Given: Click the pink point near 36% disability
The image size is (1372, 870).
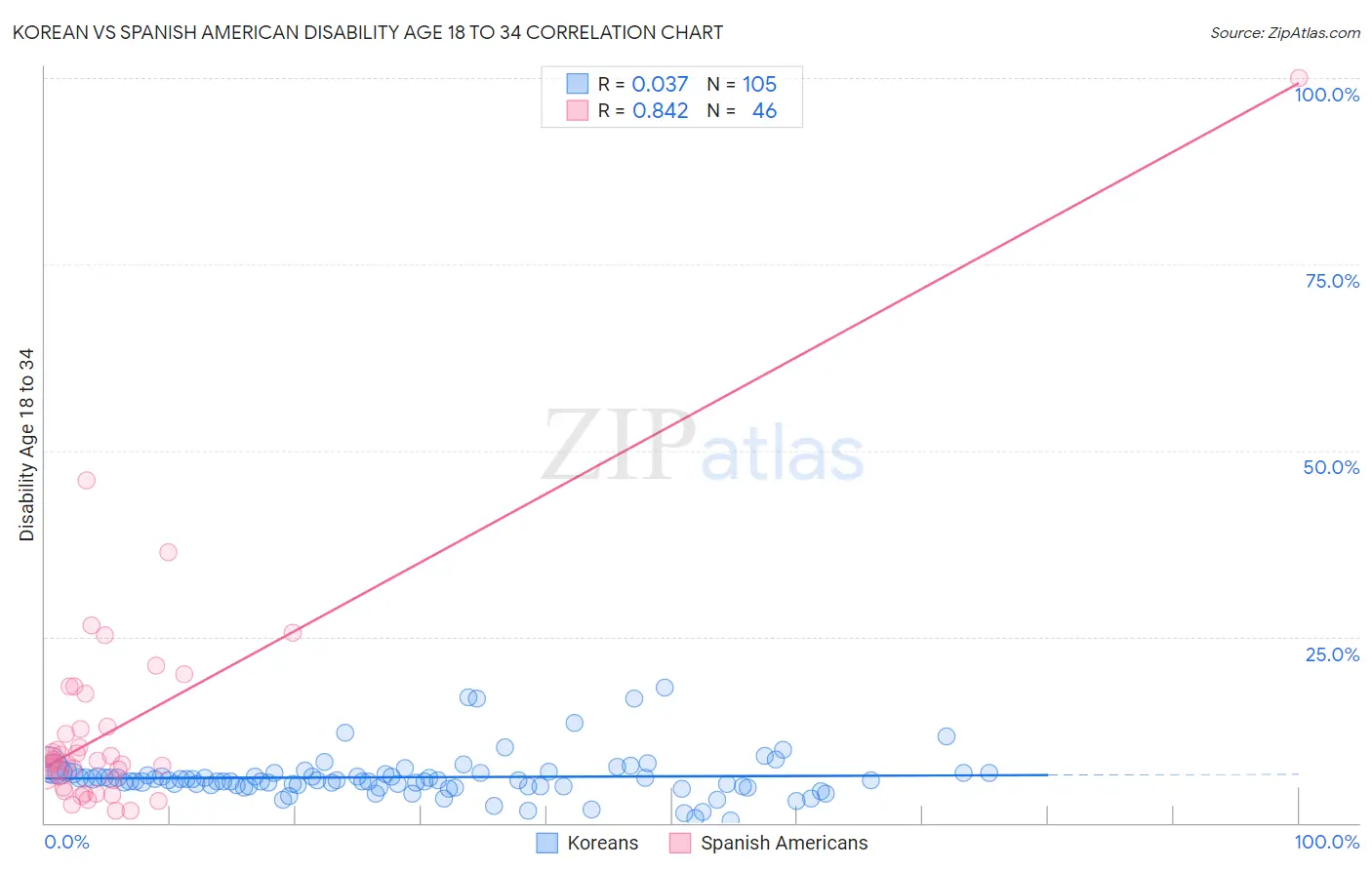Looking at the screenshot, I should (168, 552).
